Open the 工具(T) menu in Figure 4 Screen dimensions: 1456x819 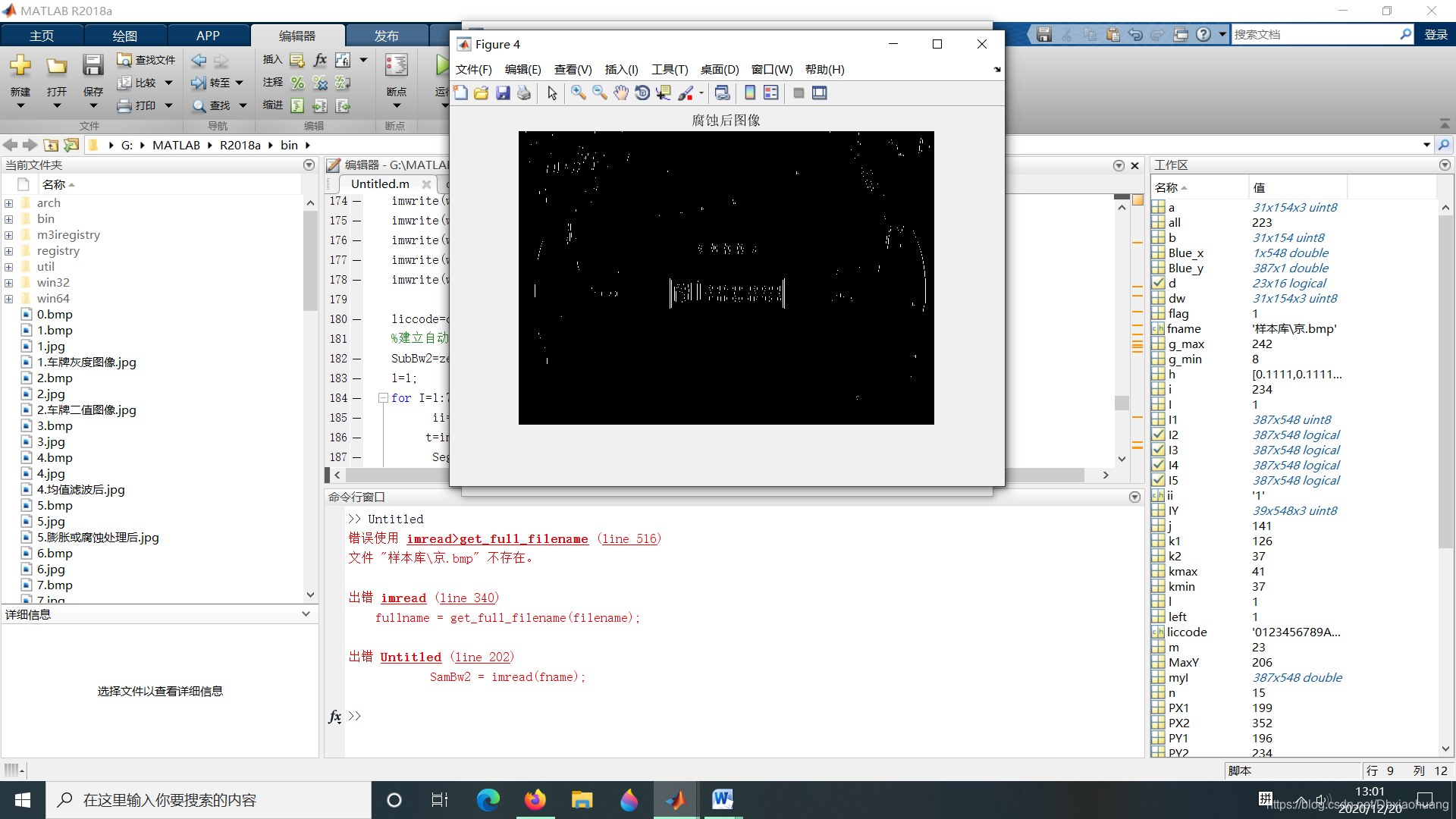tap(669, 70)
